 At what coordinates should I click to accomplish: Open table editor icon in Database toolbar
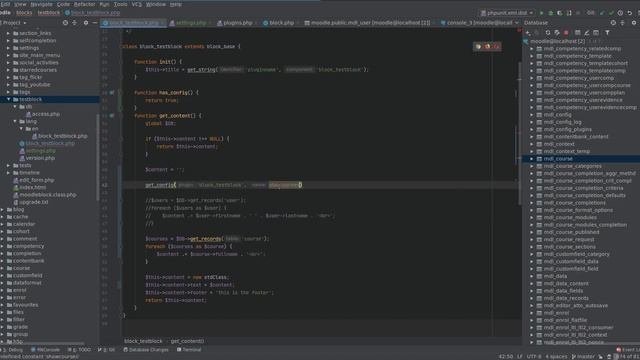pyautogui.click(x=577, y=33)
